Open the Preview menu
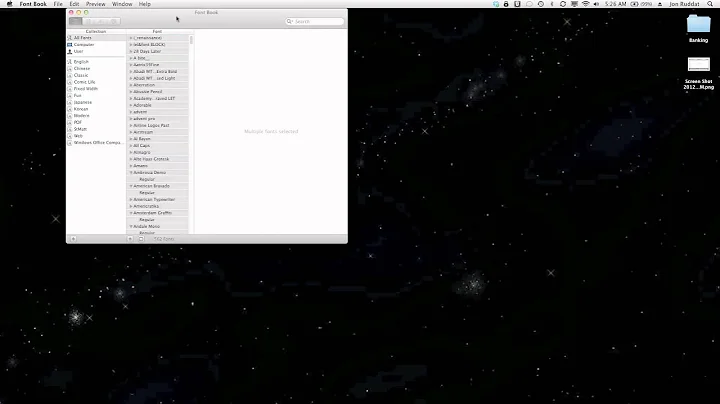Viewport: 720px width, 404px height. click(96, 4)
